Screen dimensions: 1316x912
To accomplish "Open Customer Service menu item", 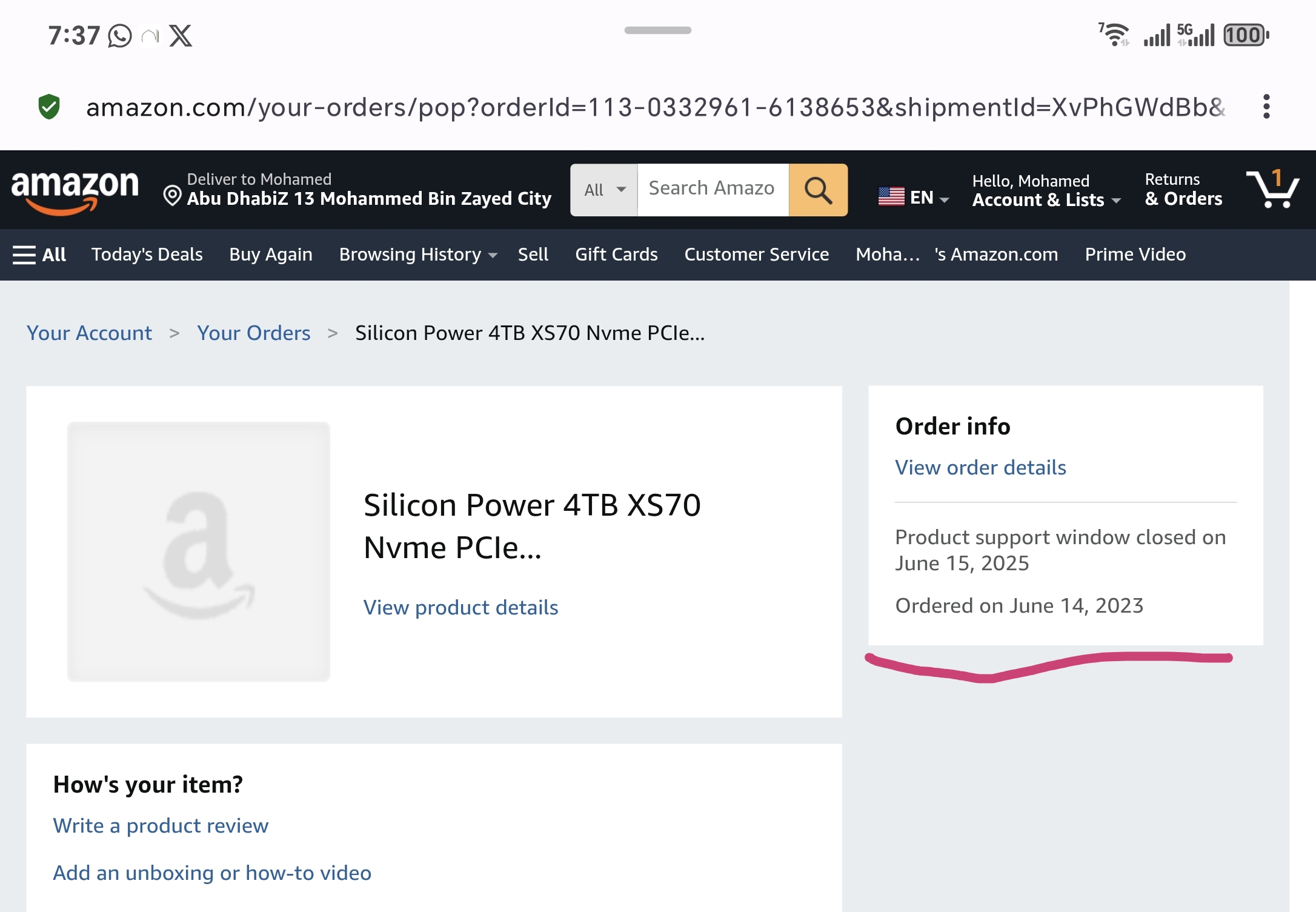I will (x=756, y=255).
